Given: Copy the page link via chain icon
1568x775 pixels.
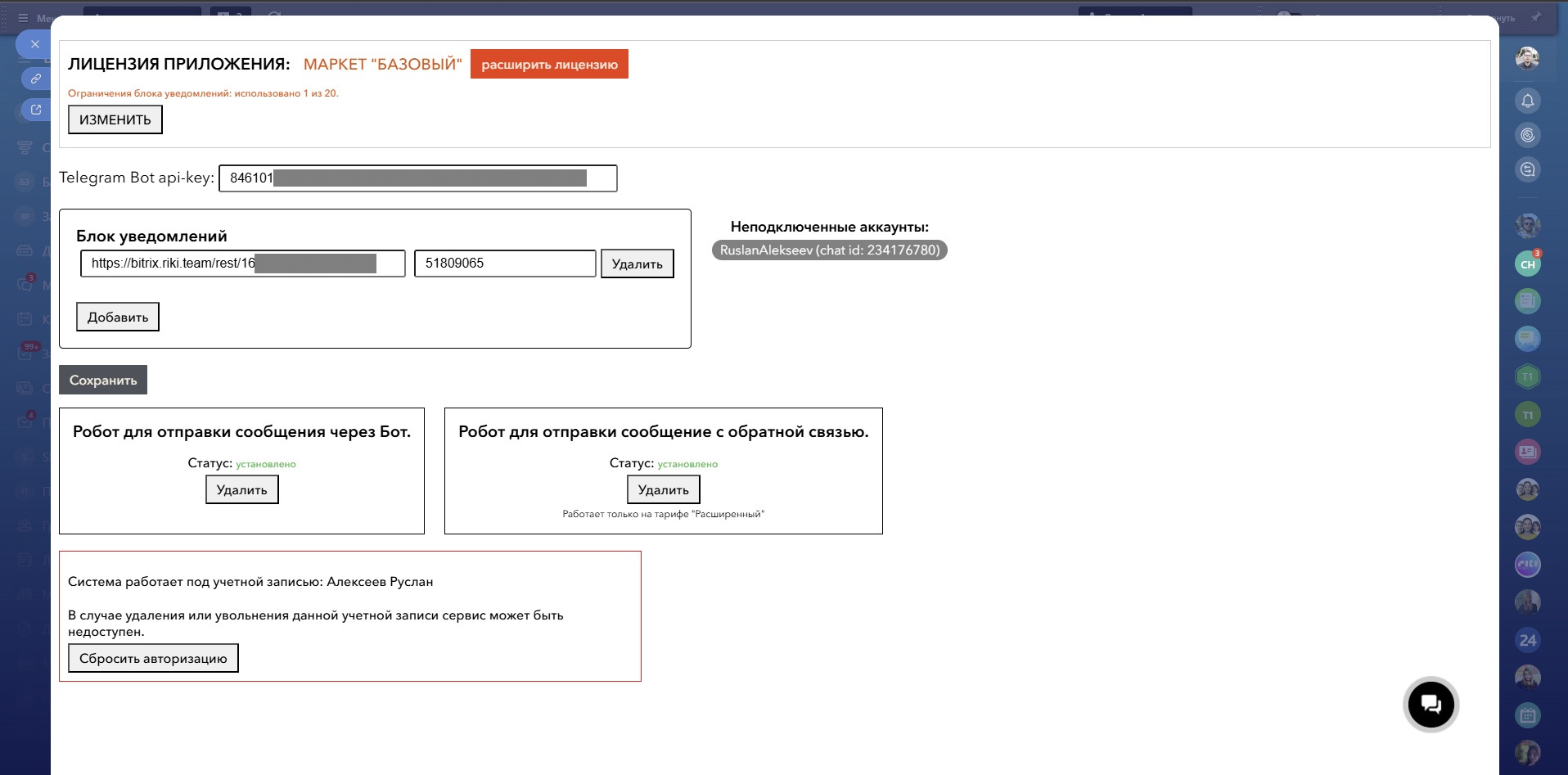Looking at the screenshot, I should point(36,79).
